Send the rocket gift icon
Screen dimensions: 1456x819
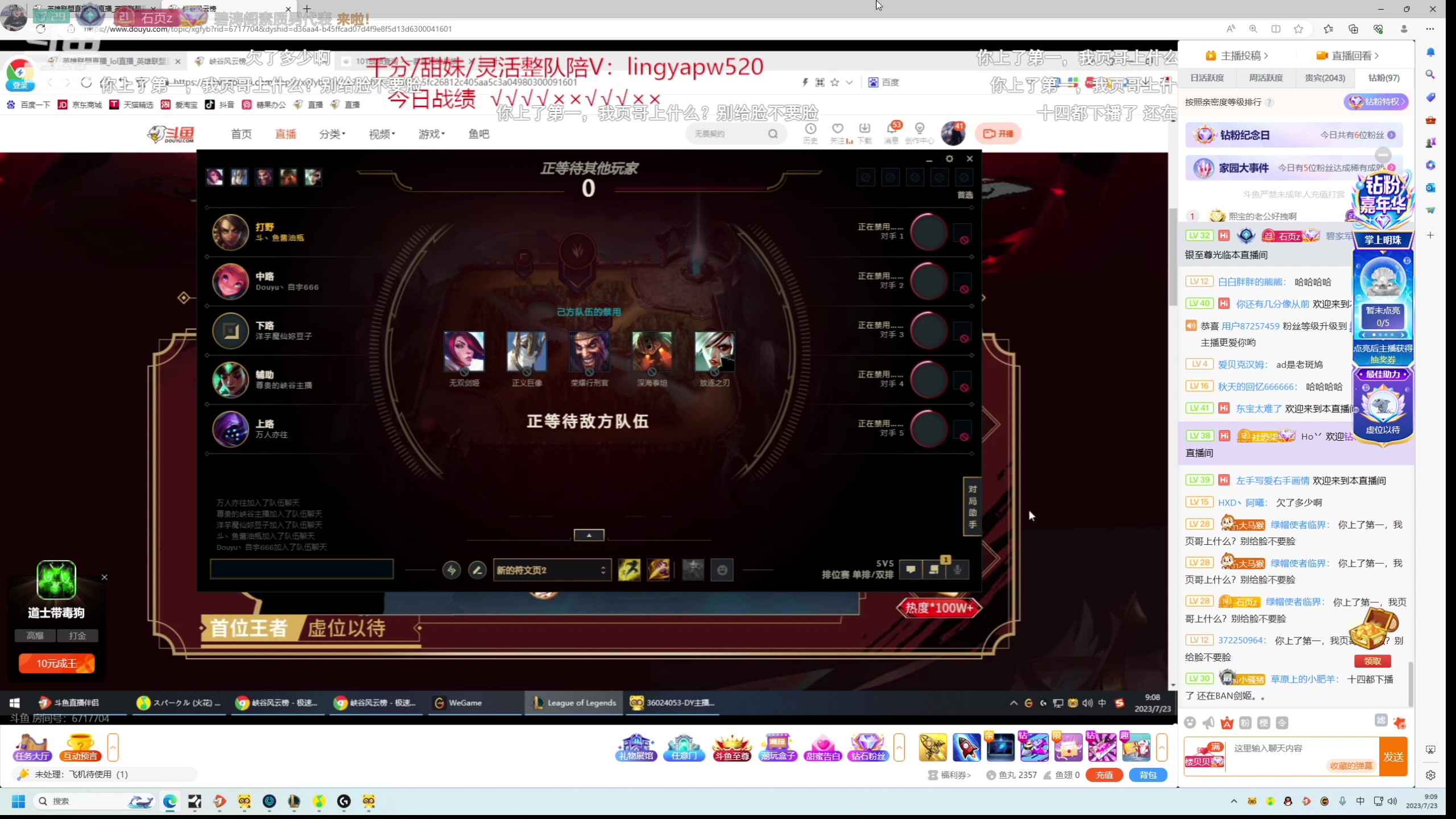(966, 747)
